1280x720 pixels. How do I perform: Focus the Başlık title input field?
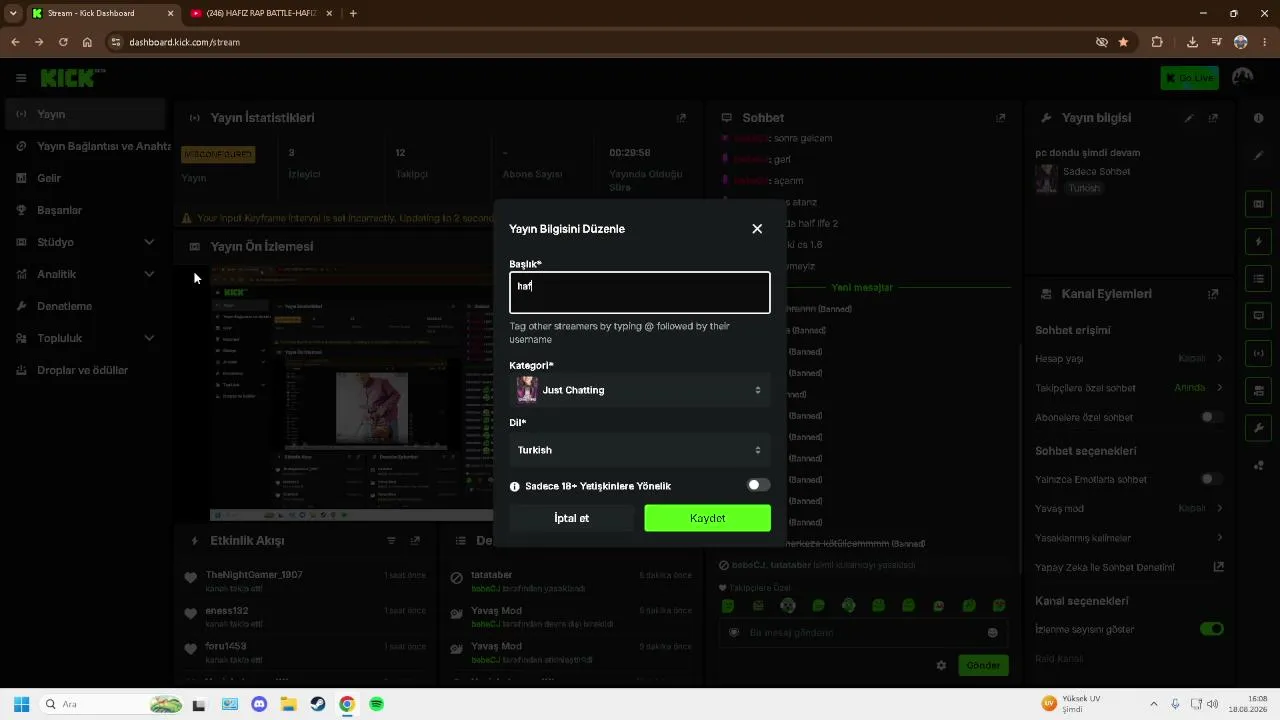click(640, 292)
